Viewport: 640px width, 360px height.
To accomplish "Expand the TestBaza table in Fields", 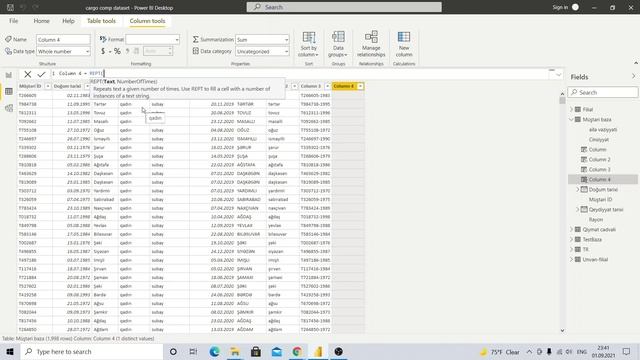I will (571, 239).
